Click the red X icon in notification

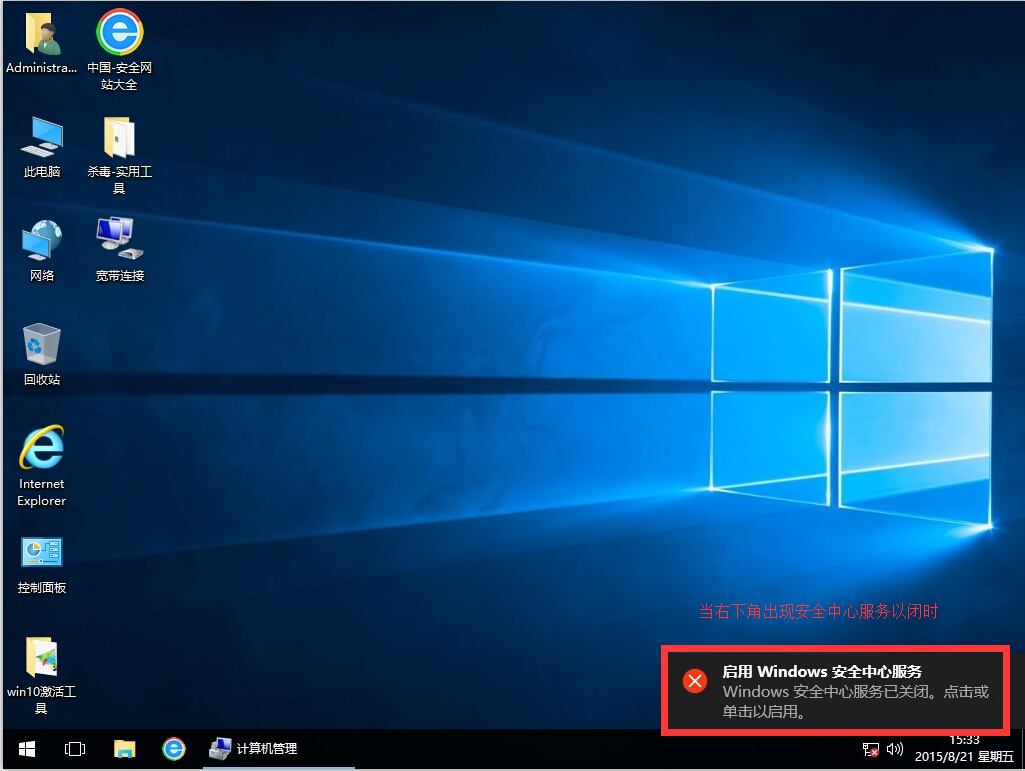coord(695,681)
